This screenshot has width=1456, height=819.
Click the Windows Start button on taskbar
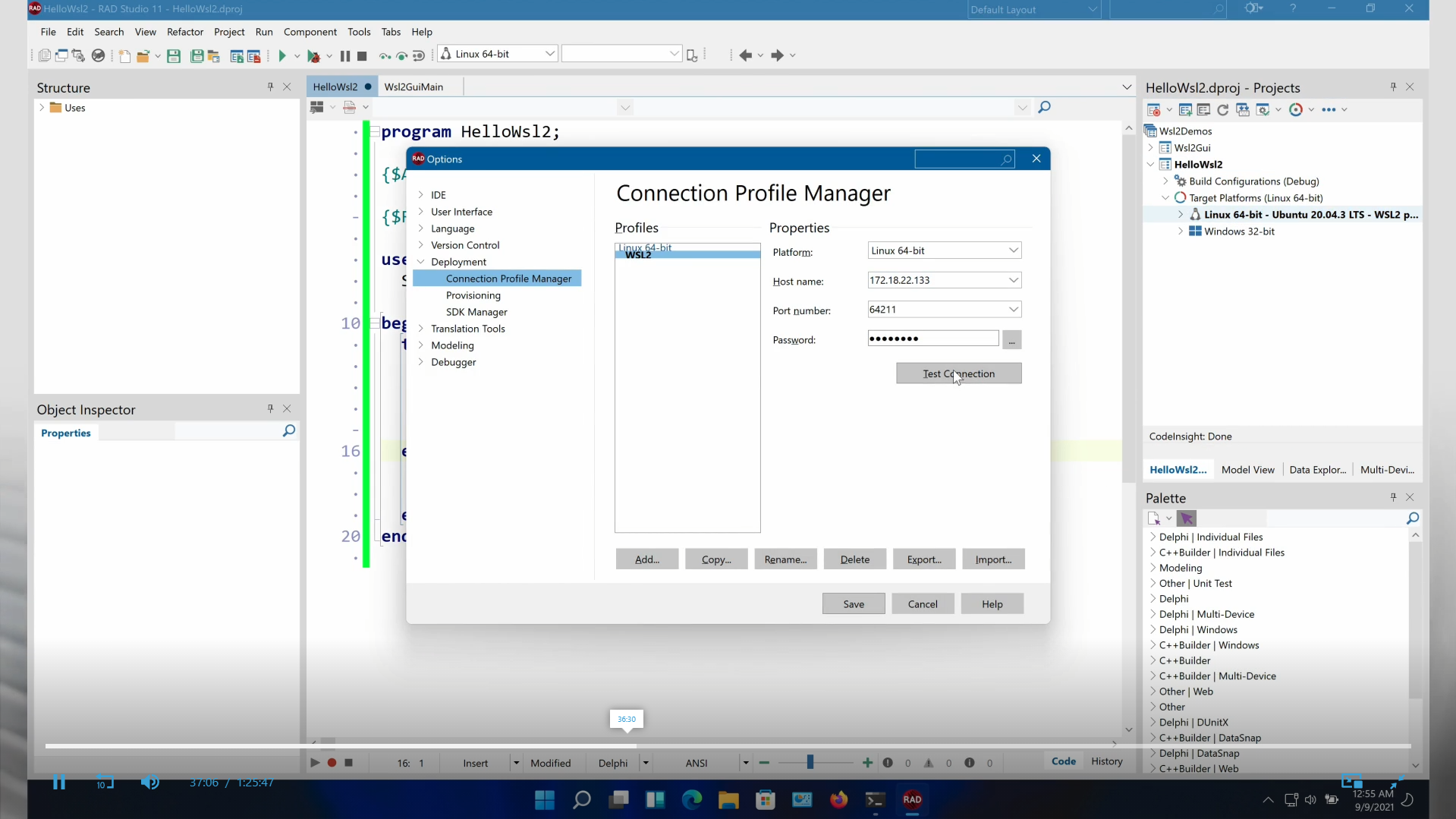pos(545,799)
